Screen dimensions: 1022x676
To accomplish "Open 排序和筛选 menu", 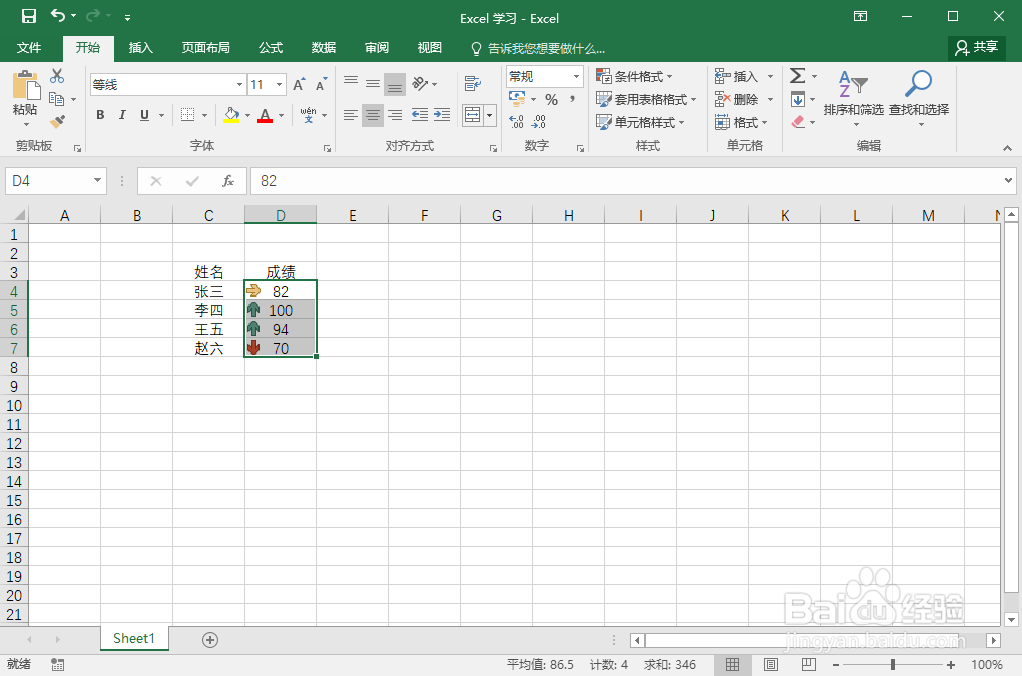I will click(853, 98).
